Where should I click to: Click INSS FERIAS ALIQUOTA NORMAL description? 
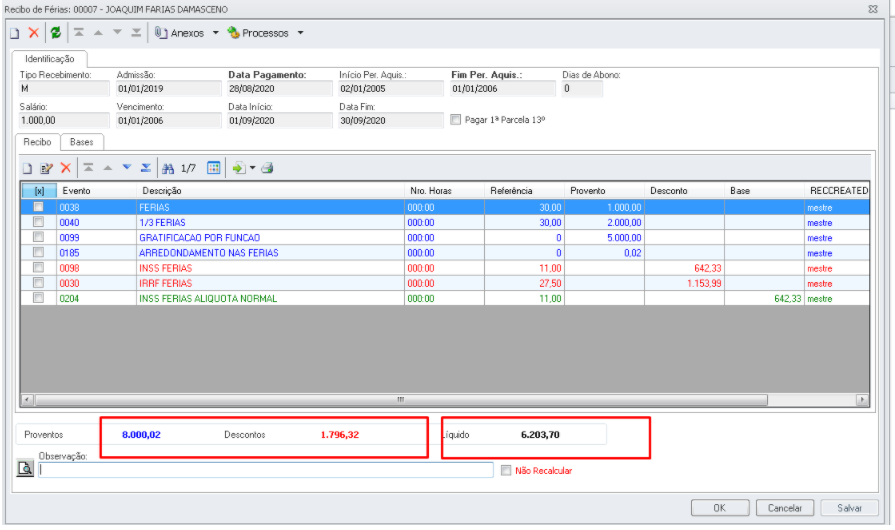pyautogui.click(x=208, y=298)
